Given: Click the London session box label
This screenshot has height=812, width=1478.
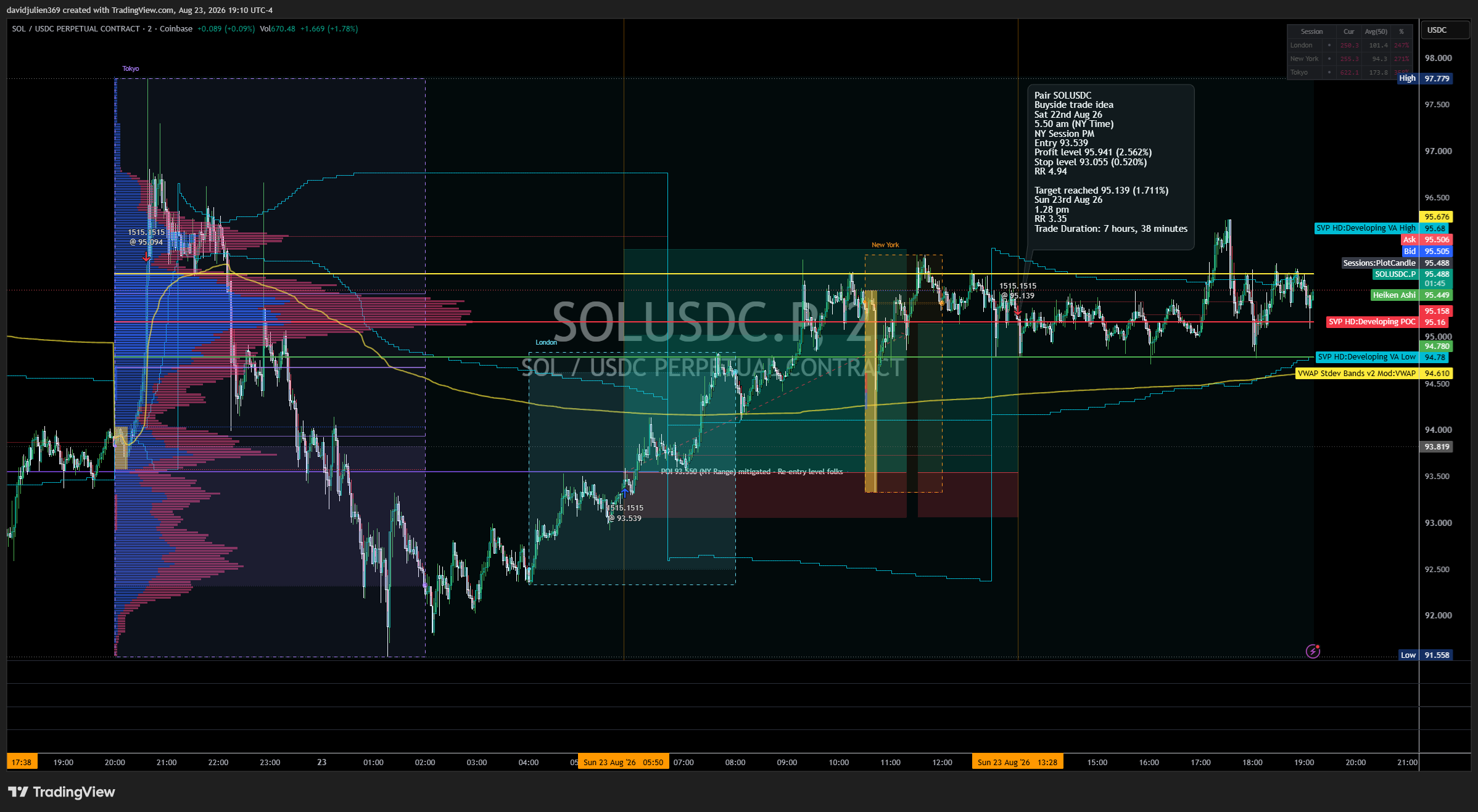Looking at the screenshot, I should 546,342.
